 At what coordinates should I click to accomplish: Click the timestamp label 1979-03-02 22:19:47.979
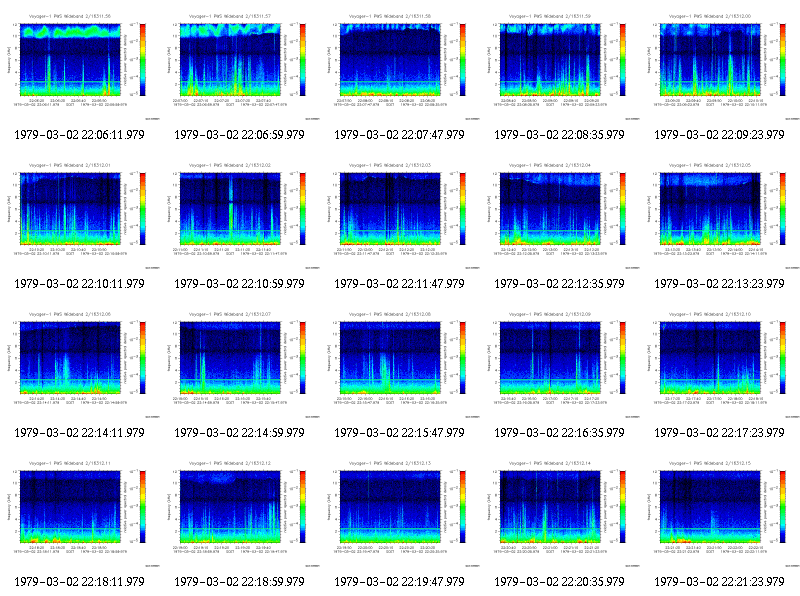click(x=399, y=582)
